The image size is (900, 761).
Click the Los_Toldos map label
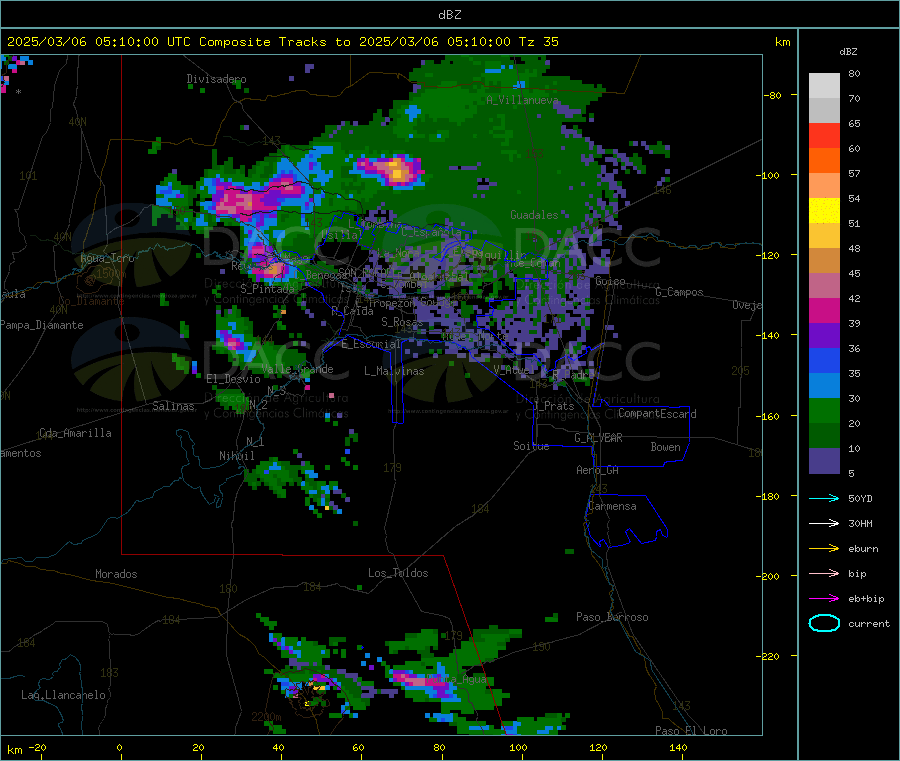398,573
